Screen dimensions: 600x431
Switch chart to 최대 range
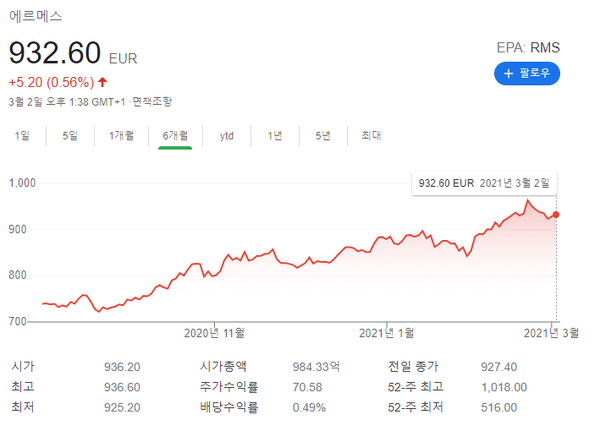(x=371, y=136)
